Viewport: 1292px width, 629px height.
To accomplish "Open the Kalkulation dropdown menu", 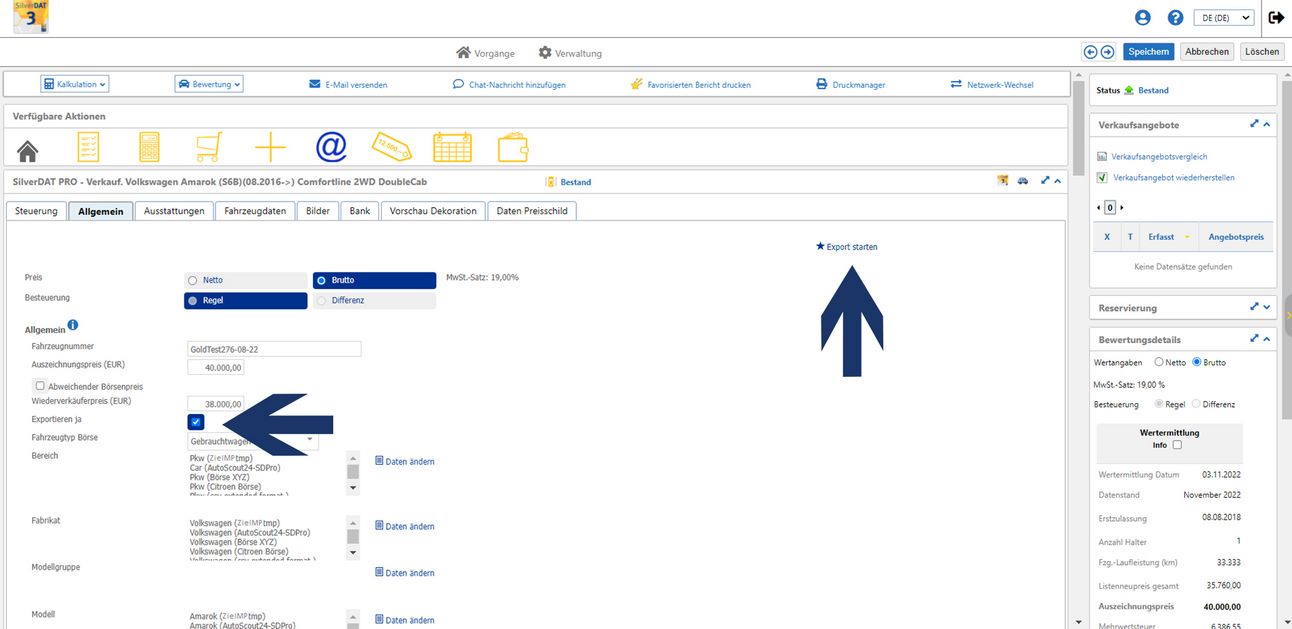I will click(x=75, y=85).
